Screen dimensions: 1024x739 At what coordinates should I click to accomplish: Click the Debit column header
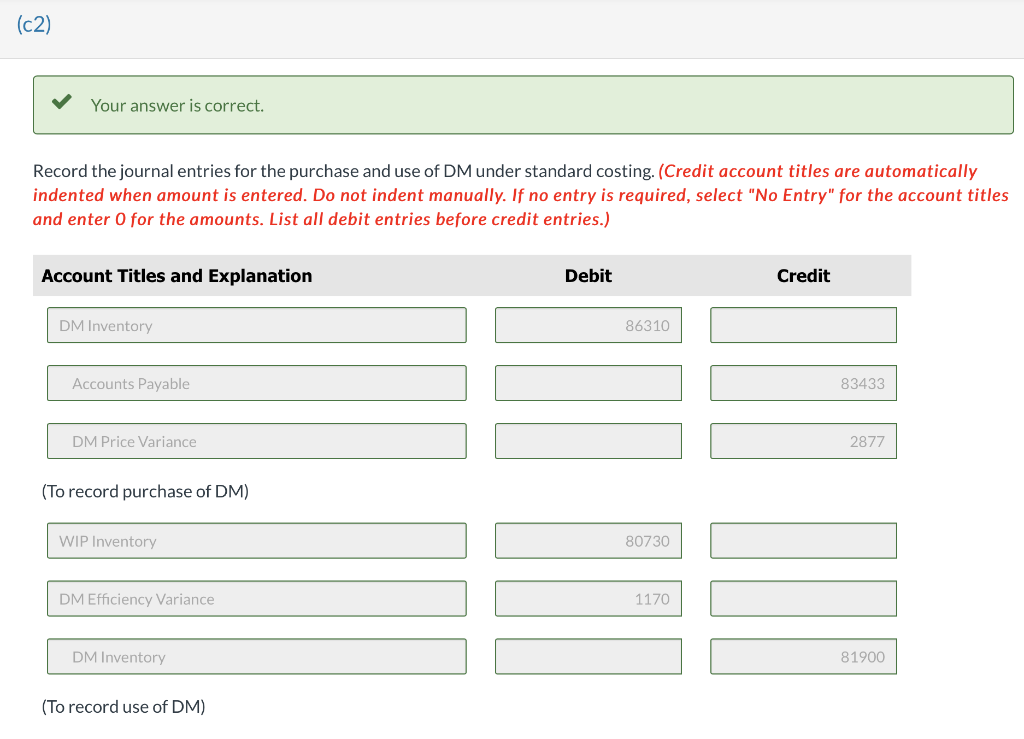pyautogui.click(x=588, y=276)
